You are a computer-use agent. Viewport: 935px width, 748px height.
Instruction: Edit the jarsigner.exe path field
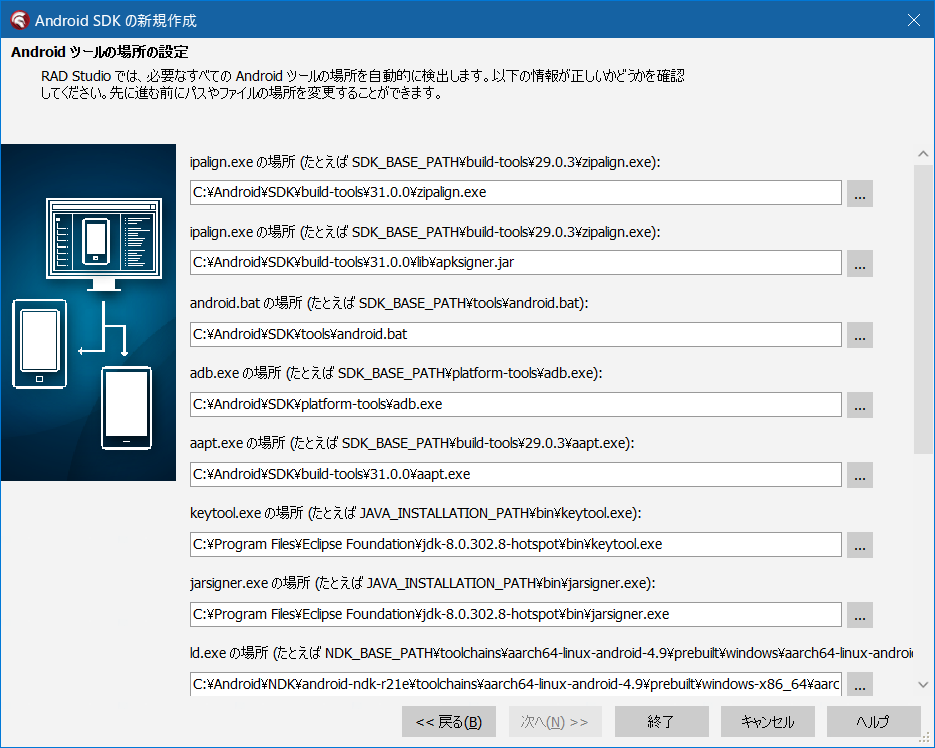pos(516,614)
